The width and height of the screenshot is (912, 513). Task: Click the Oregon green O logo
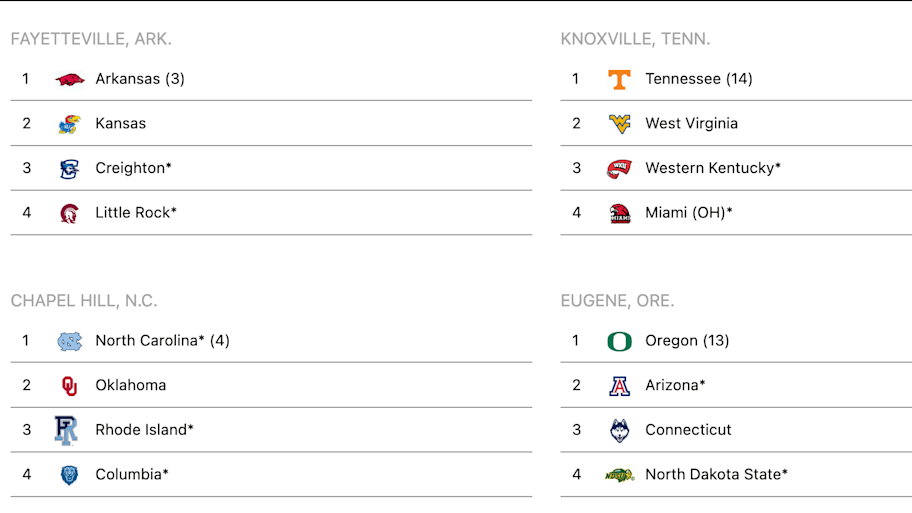coord(619,341)
